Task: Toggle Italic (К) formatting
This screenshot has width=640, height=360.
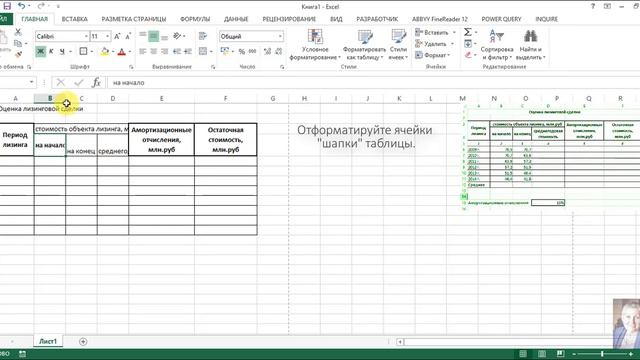Action: 51,51
